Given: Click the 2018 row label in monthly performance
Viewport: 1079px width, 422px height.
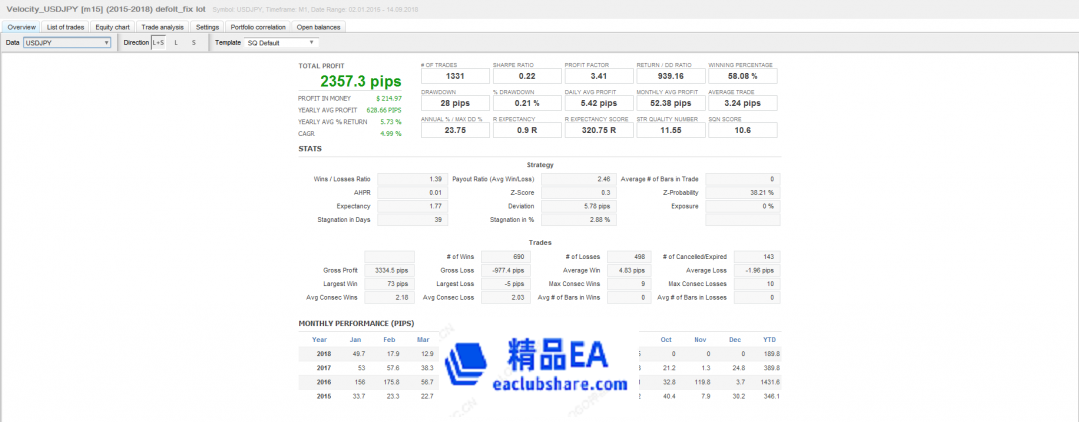Looking at the screenshot, I should point(323,354).
